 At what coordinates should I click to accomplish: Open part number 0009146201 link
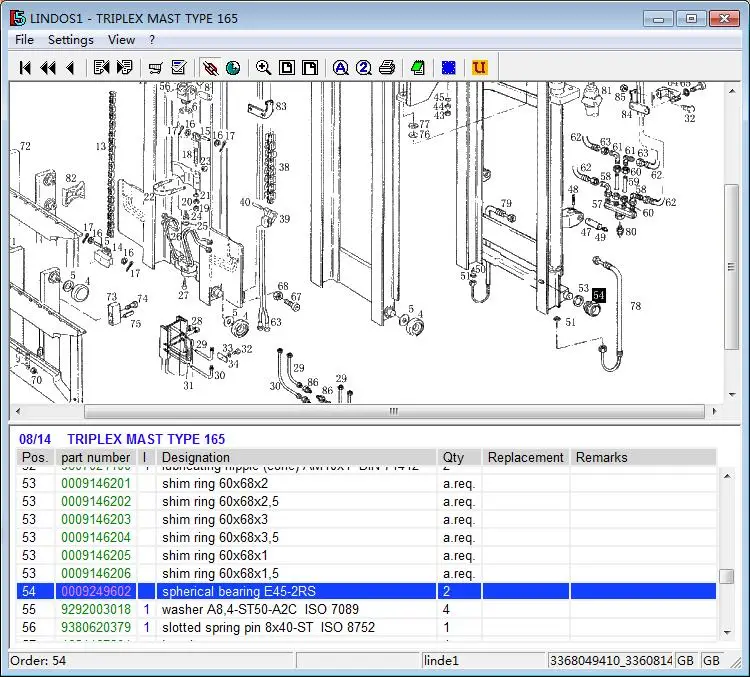coord(96,483)
